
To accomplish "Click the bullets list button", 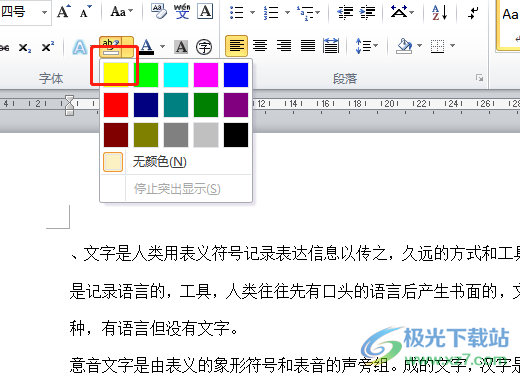I will point(237,13).
